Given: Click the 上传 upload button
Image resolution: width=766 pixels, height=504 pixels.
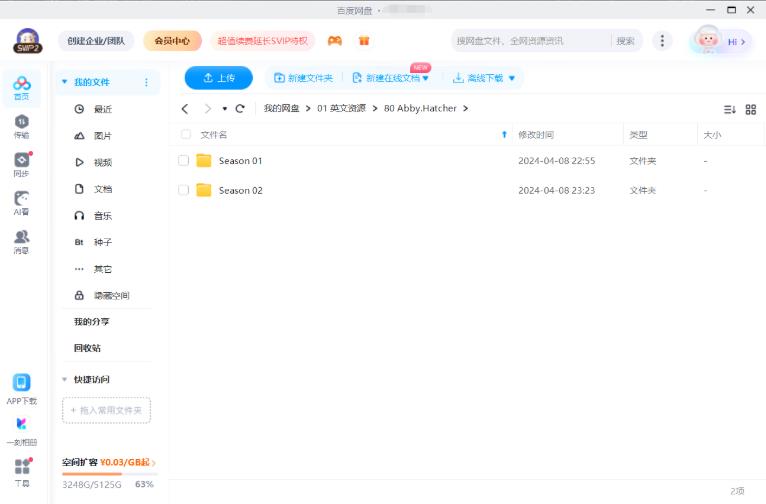Looking at the screenshot, I should pos(219,78).
